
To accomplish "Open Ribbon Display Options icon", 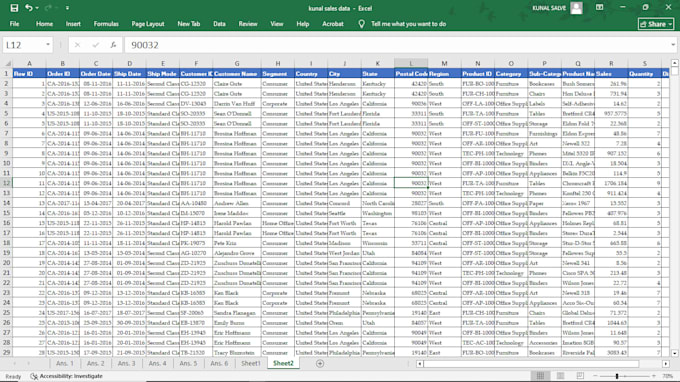I will click(599, 7).
